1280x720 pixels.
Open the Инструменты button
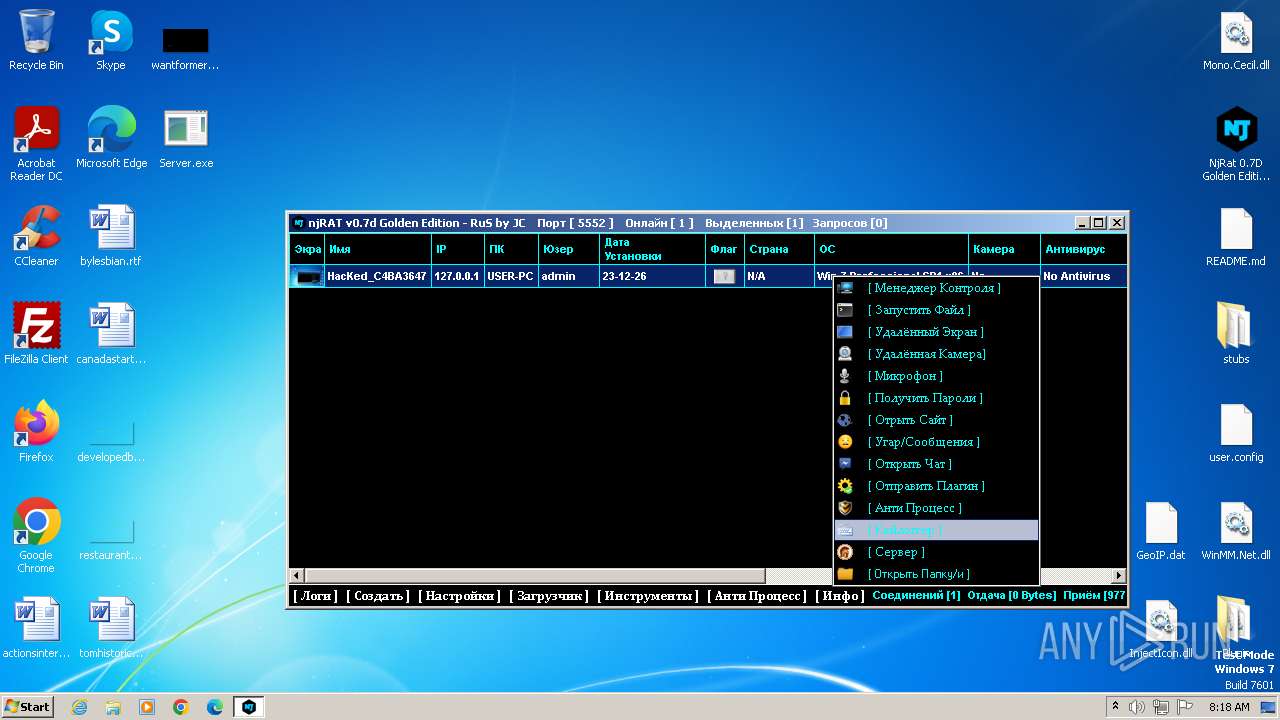pos(648,596)
